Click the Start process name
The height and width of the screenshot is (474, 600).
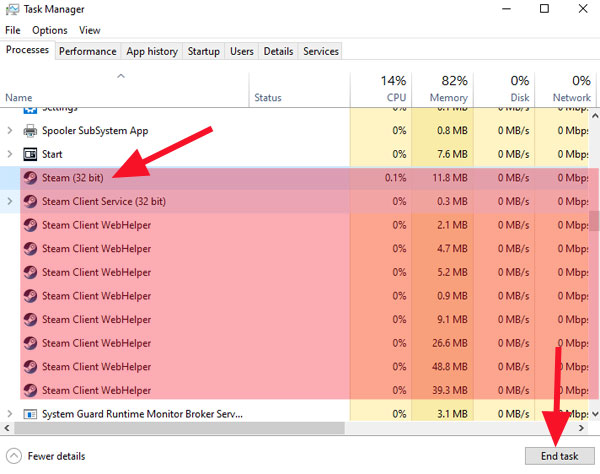pos(52,154)
